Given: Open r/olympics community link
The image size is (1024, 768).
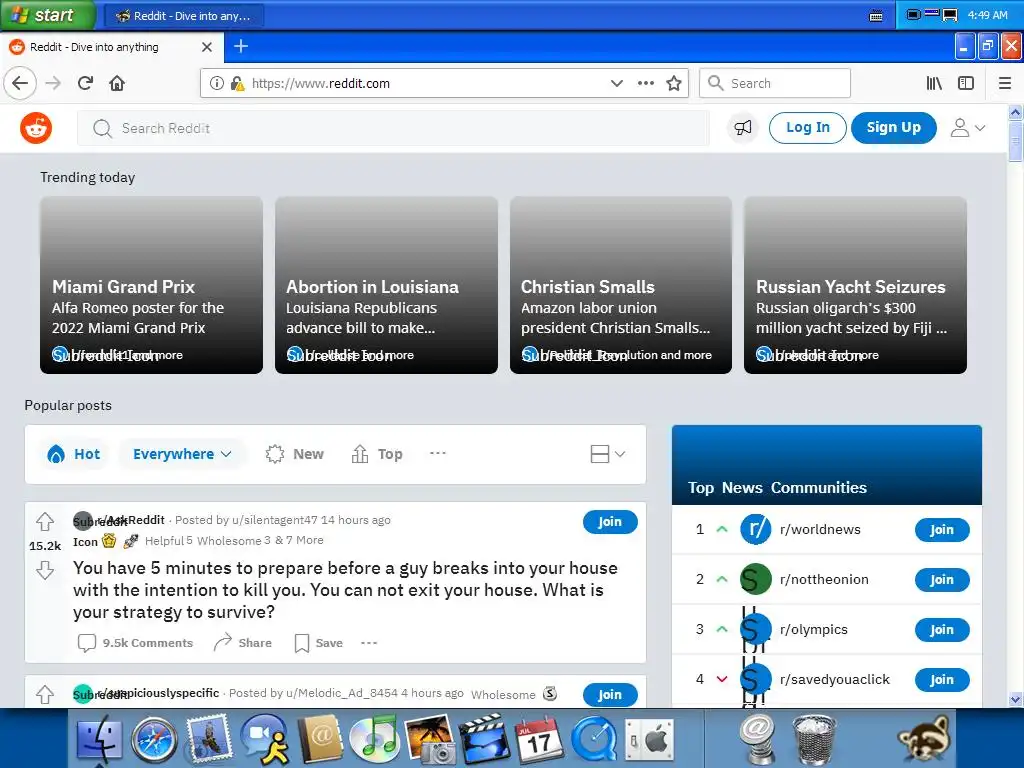Looking at the screenshot, I should point(814,630).
